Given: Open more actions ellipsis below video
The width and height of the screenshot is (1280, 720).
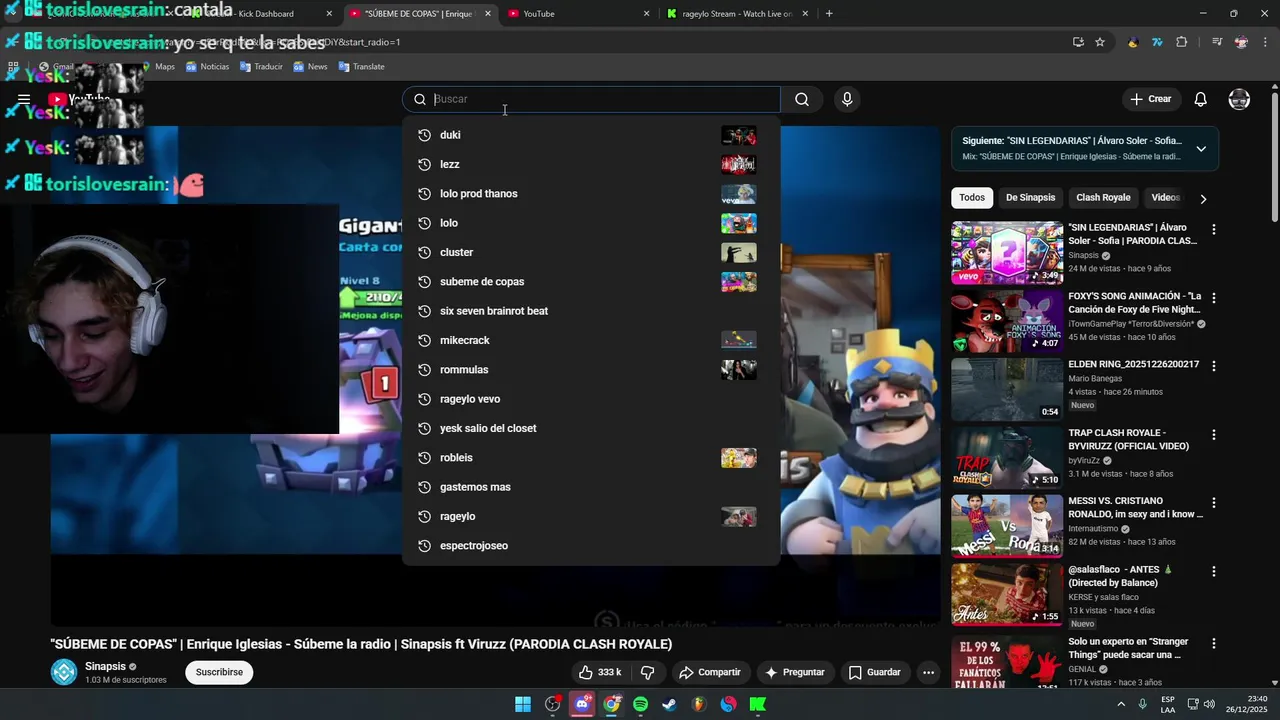Looking at the screenshot, I should [928, 672].
